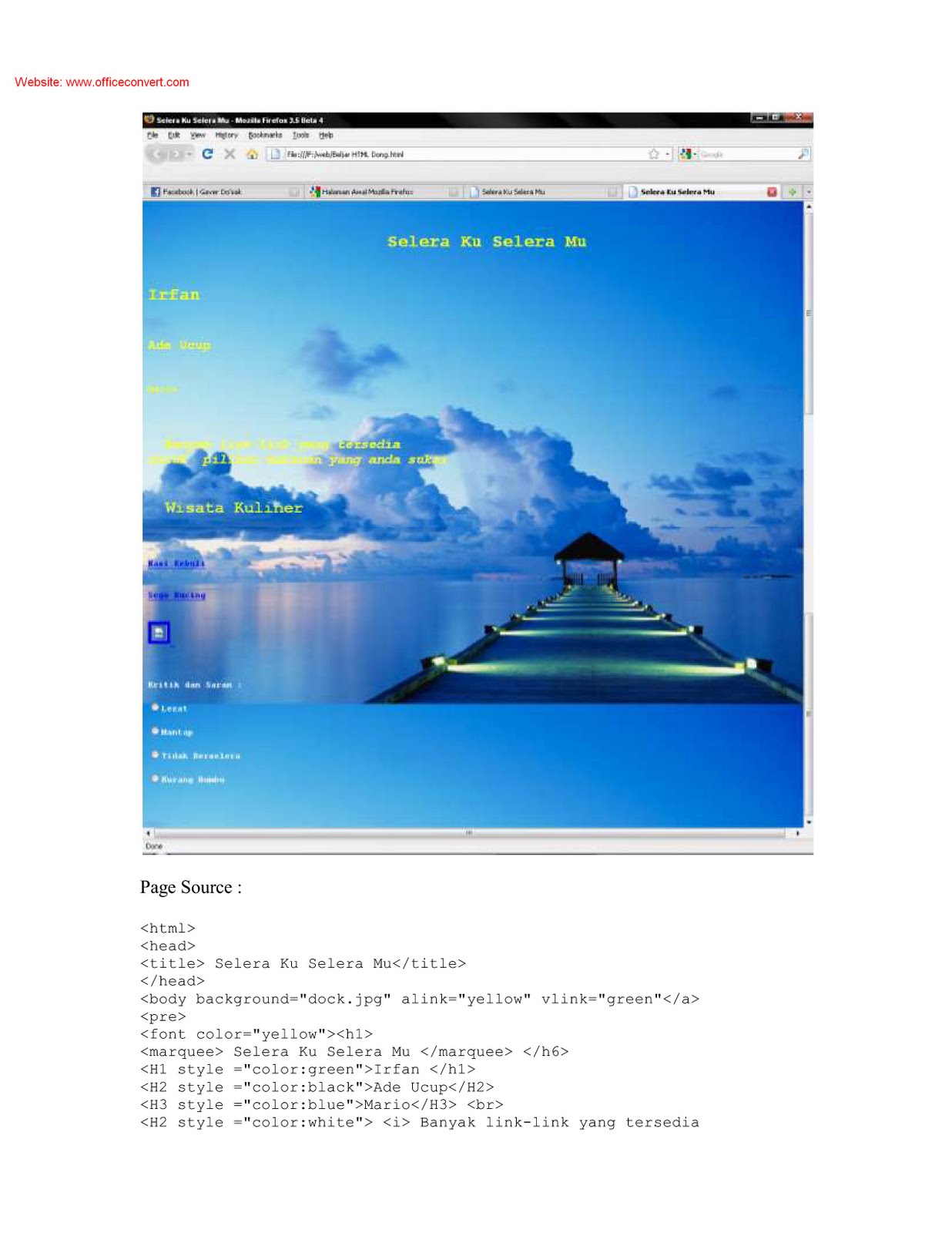Viewport: 952px width, 1233px height.
Task: Open the Tools menu
Action: click(x=300, y=135)
